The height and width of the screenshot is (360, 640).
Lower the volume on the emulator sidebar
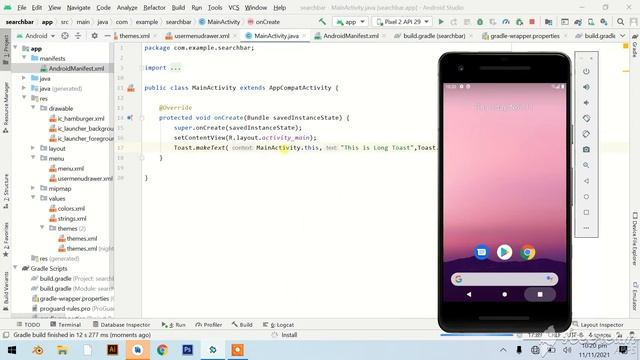[x=586, y=102]
